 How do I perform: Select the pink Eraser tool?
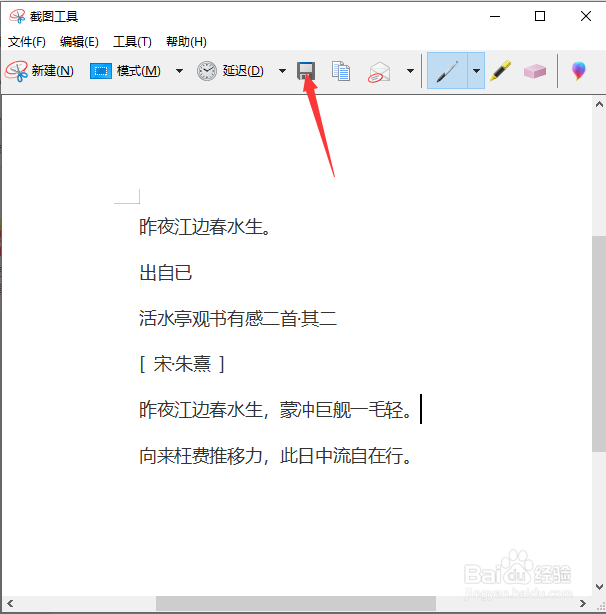pos(535,71)
